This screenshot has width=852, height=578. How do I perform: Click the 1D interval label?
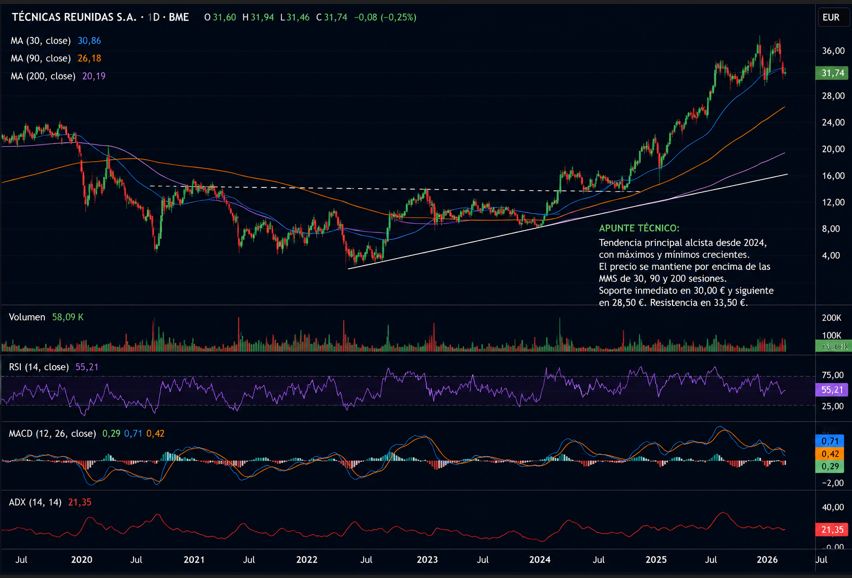pos(154,17)
